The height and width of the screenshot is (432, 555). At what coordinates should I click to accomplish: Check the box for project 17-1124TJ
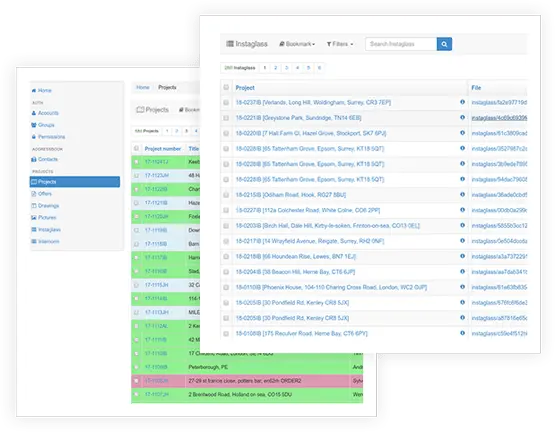(x=136, y=162)
